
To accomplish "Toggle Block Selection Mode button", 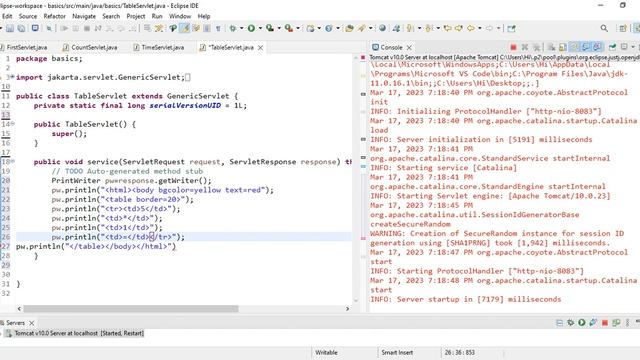I will (207, 28).
